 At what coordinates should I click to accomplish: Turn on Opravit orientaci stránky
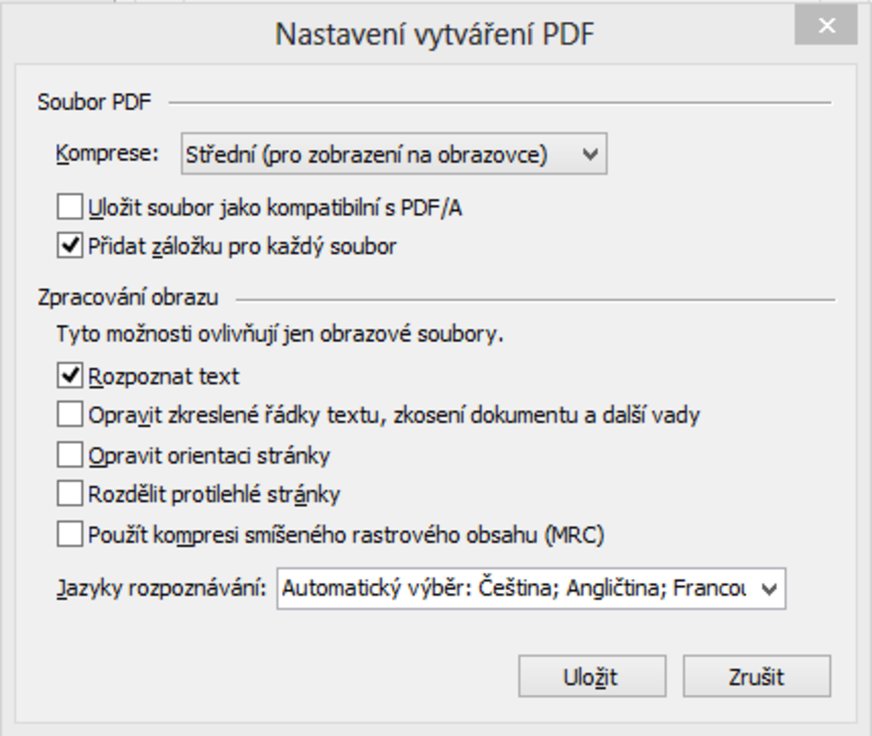70,455
